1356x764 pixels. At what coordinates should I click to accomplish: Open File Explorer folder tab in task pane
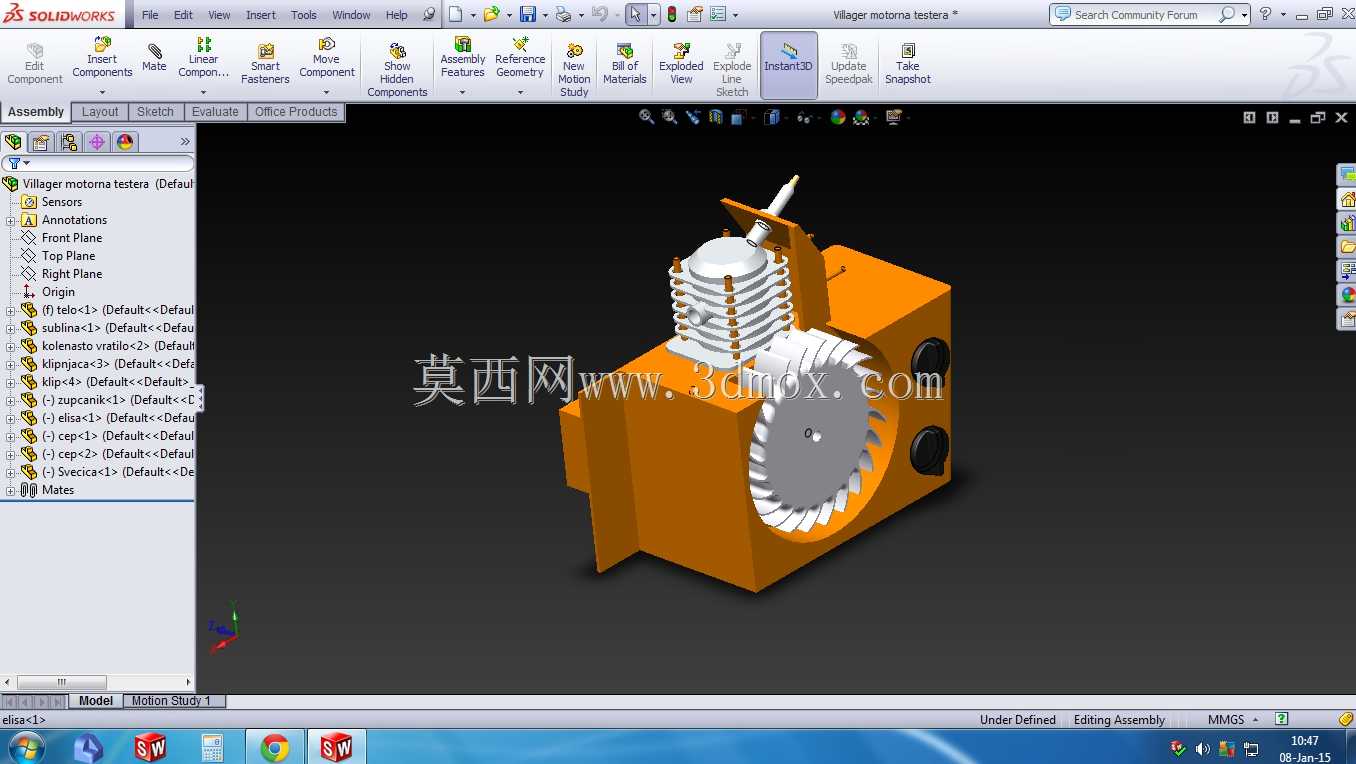point(1347,247)
